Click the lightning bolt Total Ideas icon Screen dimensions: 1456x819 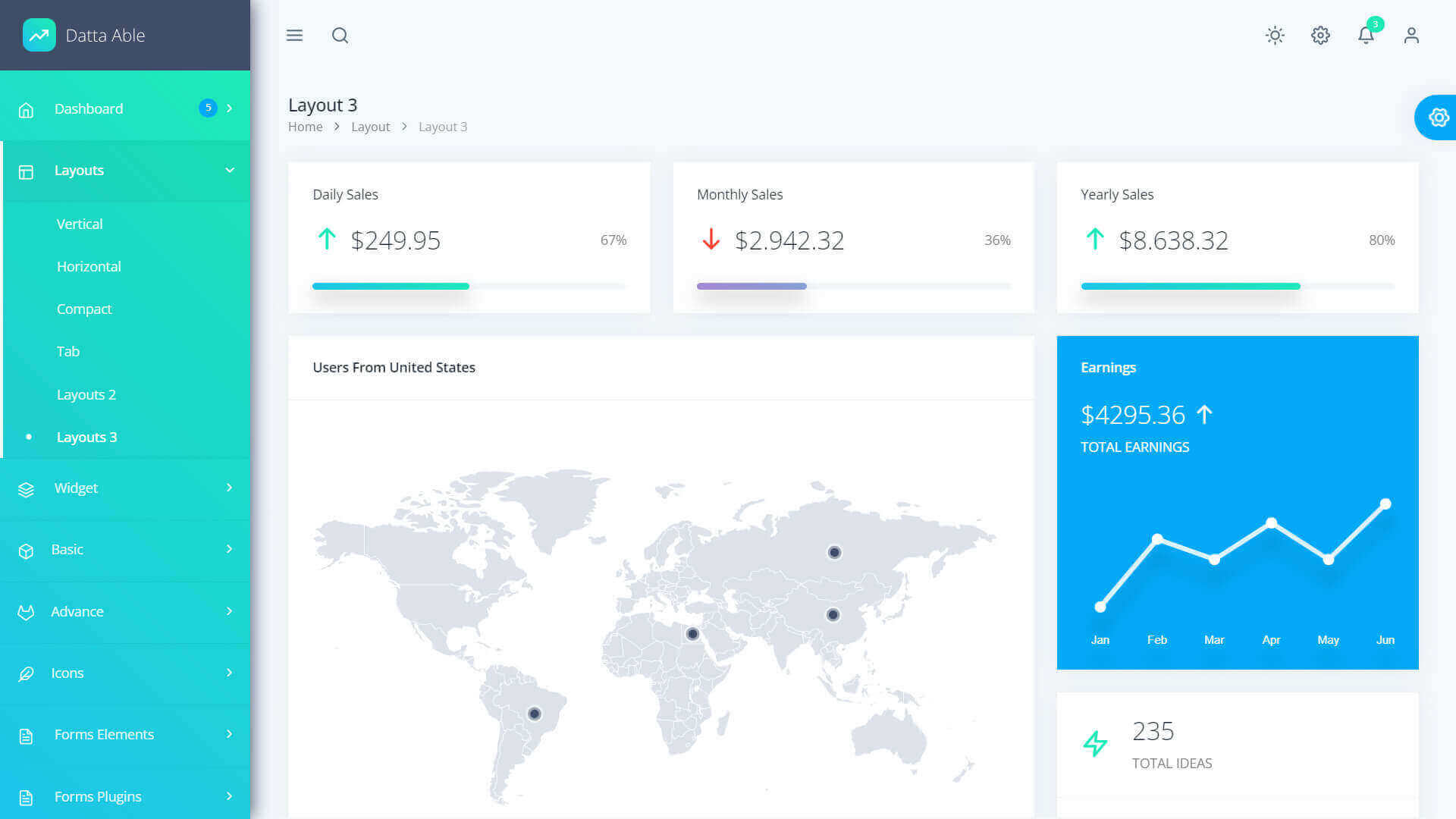tap(1095, 743)
